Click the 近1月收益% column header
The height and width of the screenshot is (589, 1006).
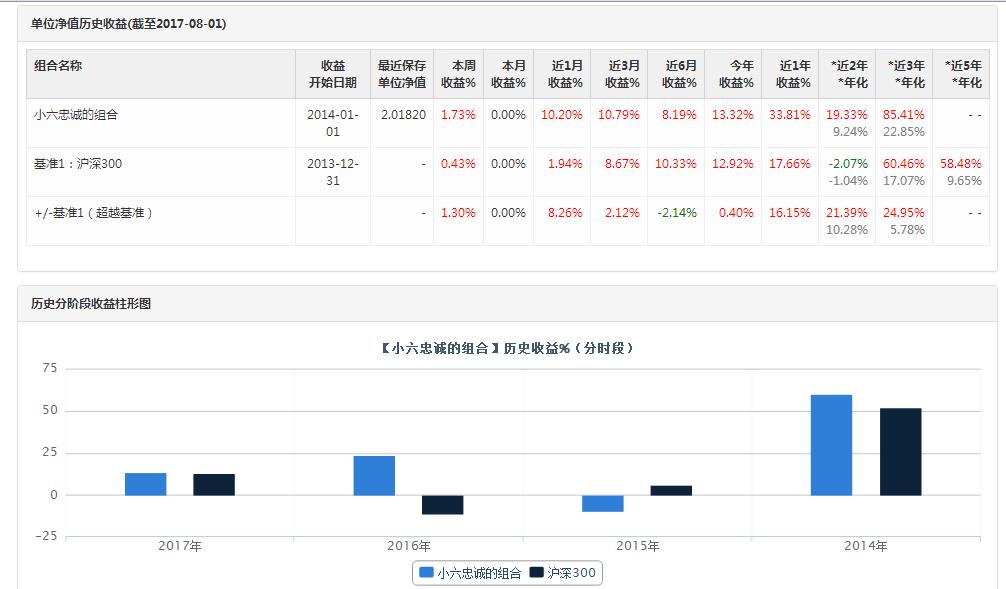pyautogui.click(x=565, y=73)
